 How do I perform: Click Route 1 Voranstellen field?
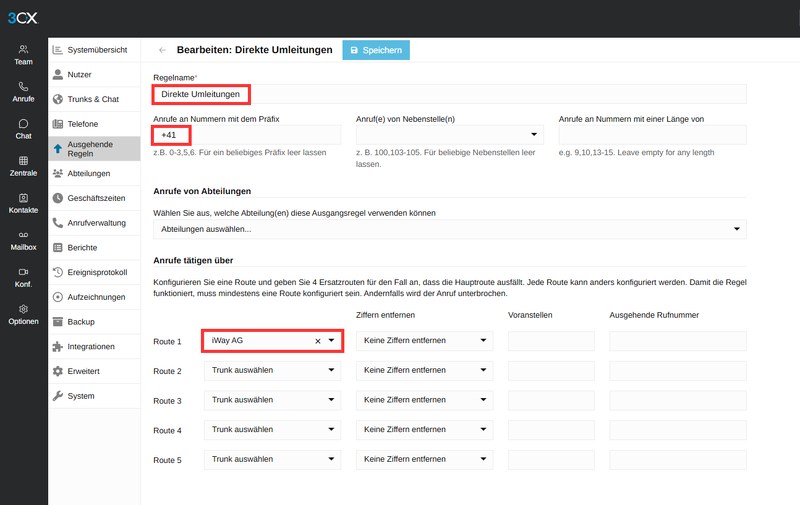pos(551,341)
